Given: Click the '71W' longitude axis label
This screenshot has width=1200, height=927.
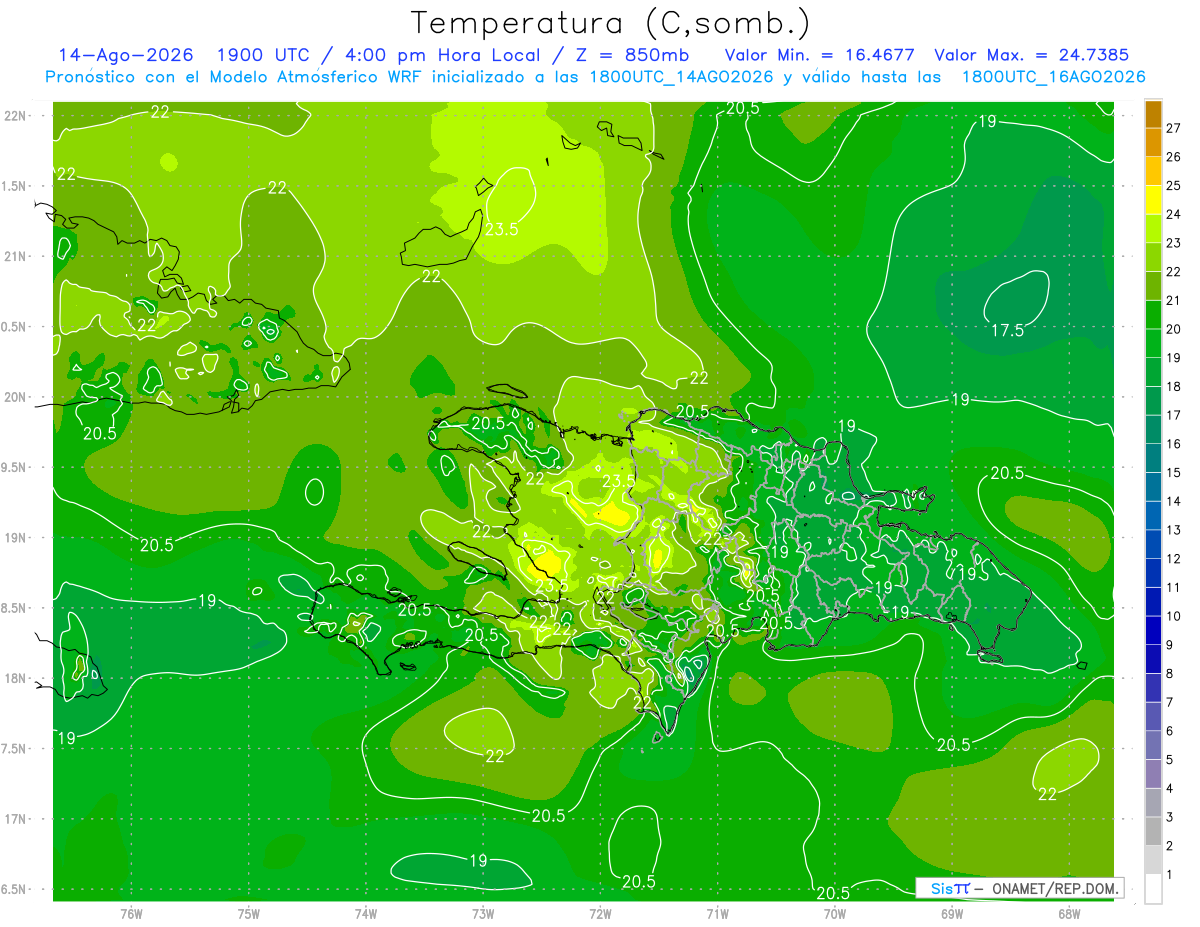Looking at the screenshot, I should (x=717, y=913).
